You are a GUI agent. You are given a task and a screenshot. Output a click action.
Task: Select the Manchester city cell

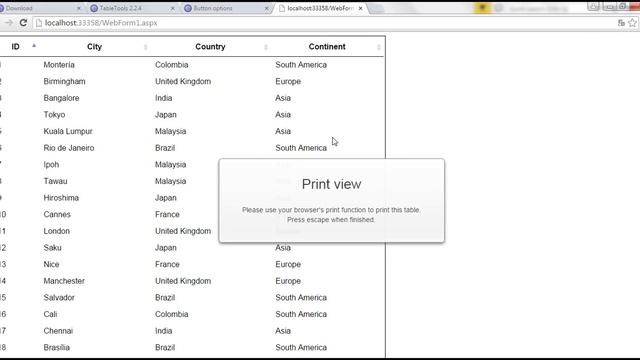64,281
